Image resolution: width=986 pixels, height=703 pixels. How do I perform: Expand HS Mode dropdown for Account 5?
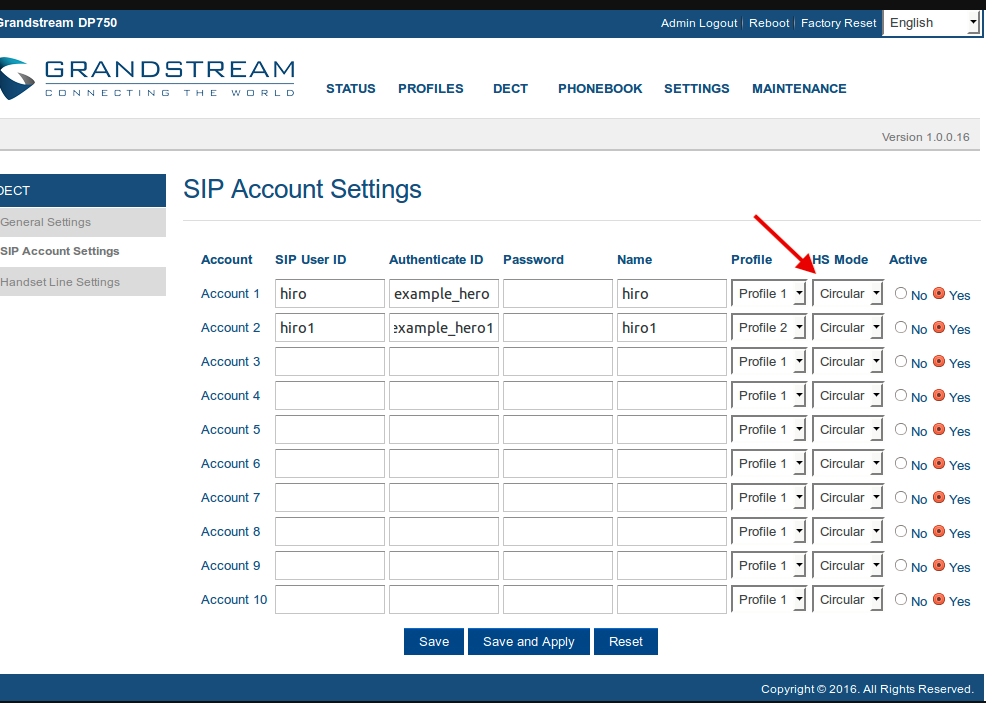coord(848,429)
